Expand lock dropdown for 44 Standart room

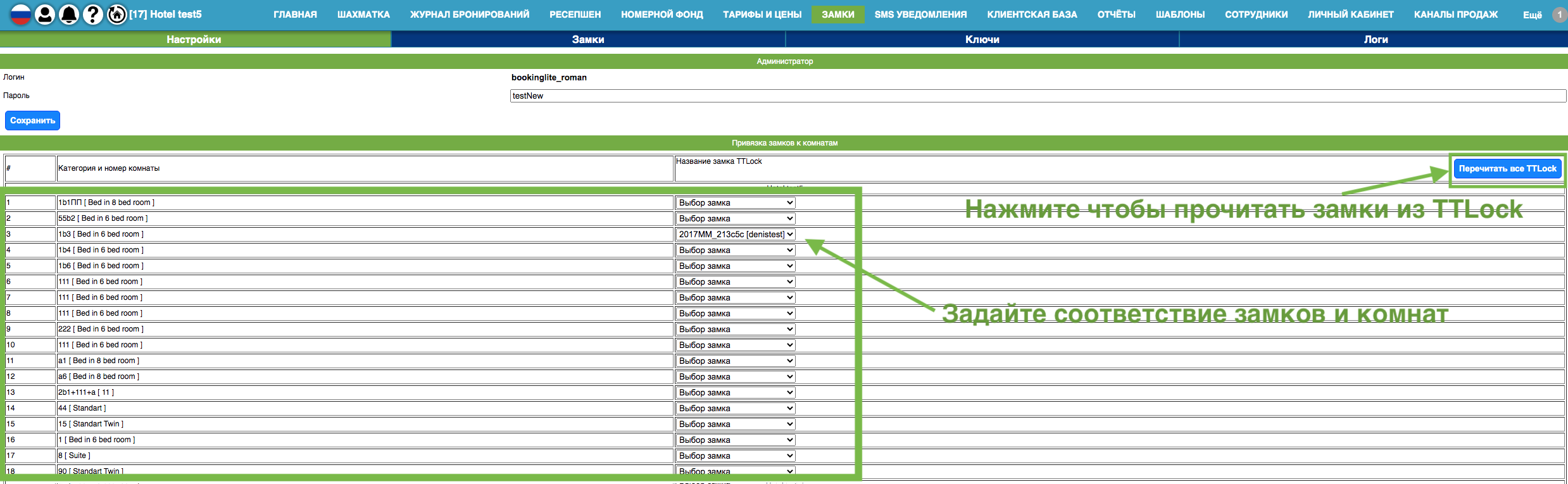coord(735,409)
